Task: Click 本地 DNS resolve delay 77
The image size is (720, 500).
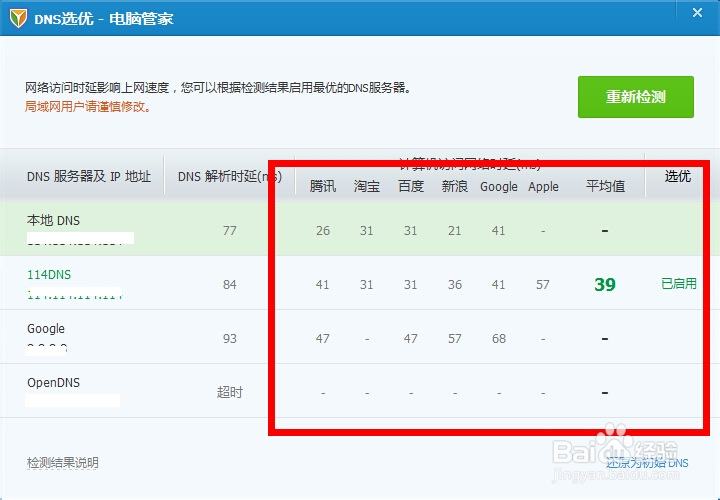Action: tap(230, 230)
